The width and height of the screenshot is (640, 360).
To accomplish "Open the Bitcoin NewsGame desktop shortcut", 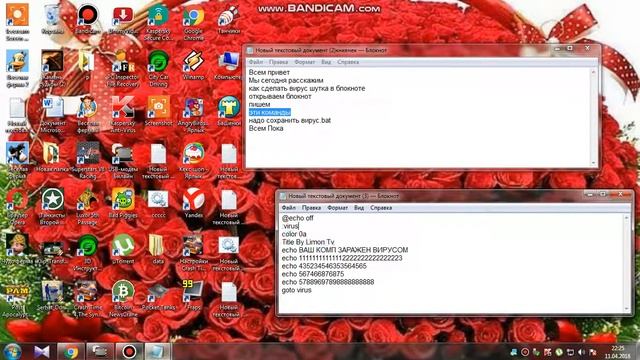I will coord(123,299).
